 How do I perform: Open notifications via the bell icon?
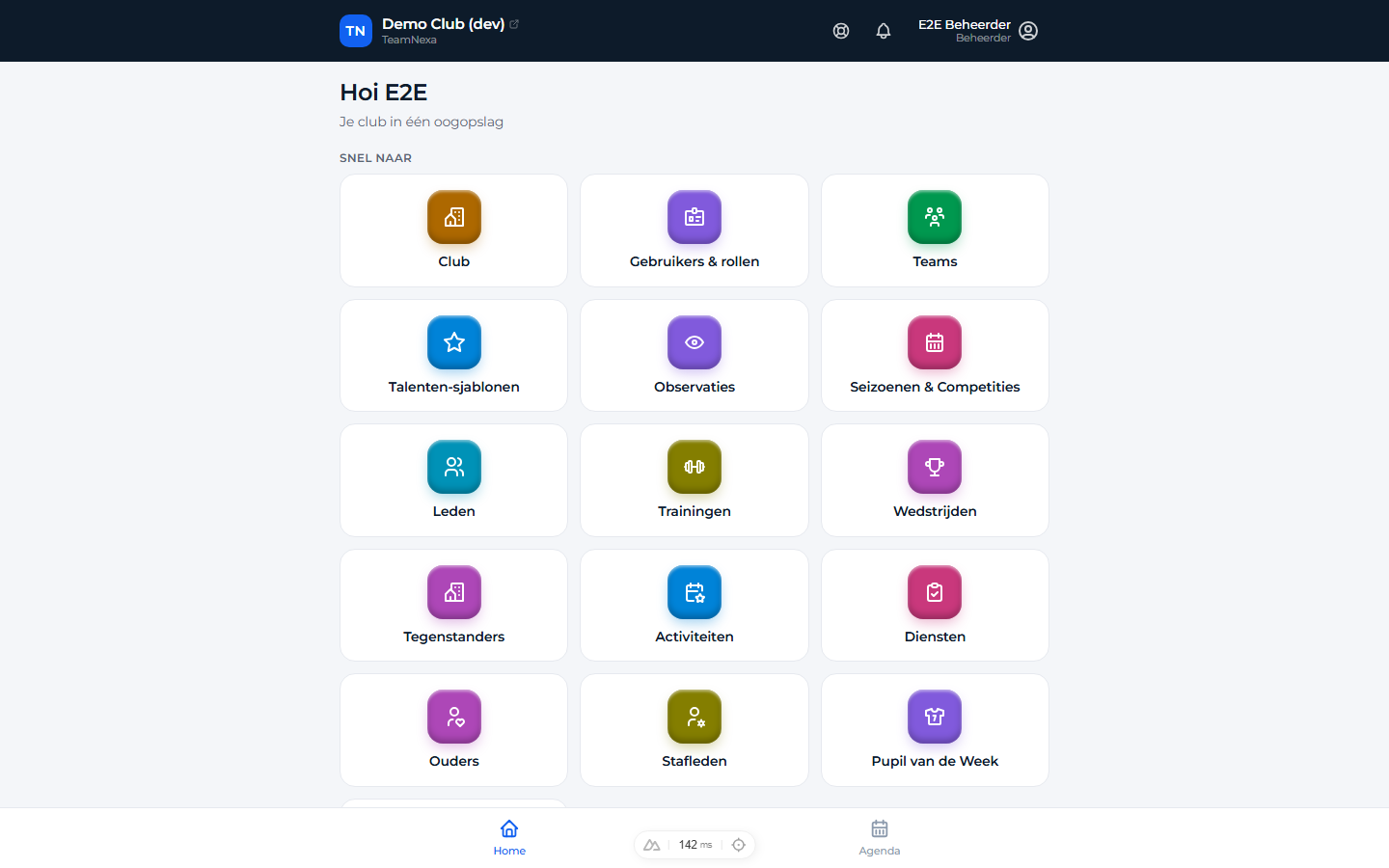884,31
